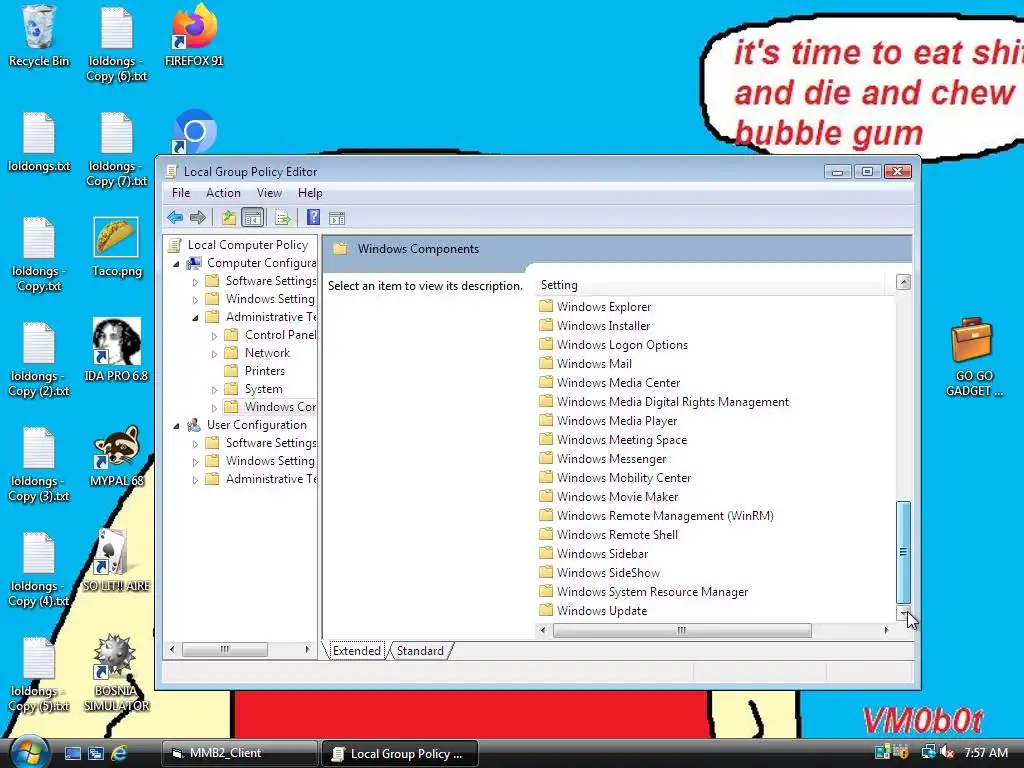Select loldongs - Copy (3).txt file icon
This screenshot has width=1024, height=768.
pos(39,464)
